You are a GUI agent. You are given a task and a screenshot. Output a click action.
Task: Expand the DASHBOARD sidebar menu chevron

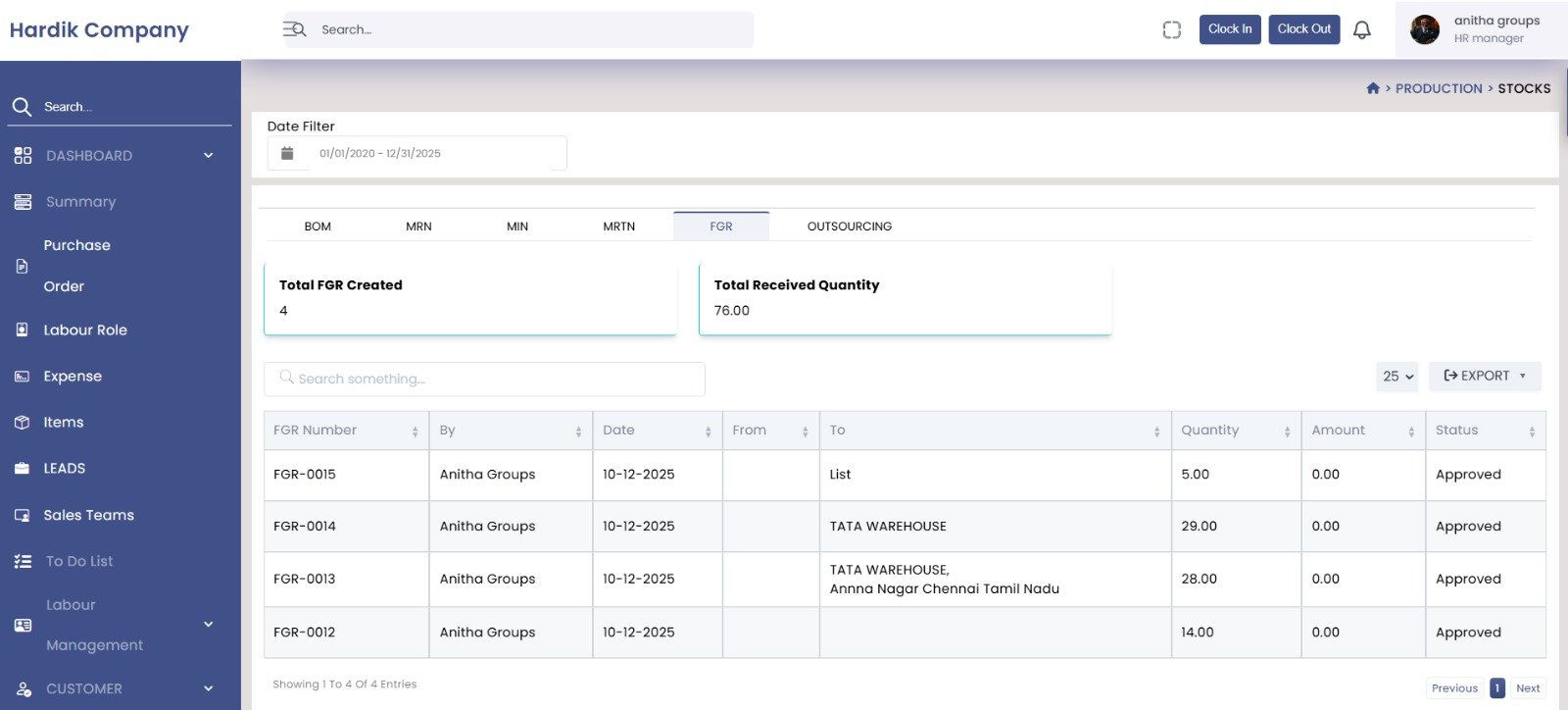208,156
